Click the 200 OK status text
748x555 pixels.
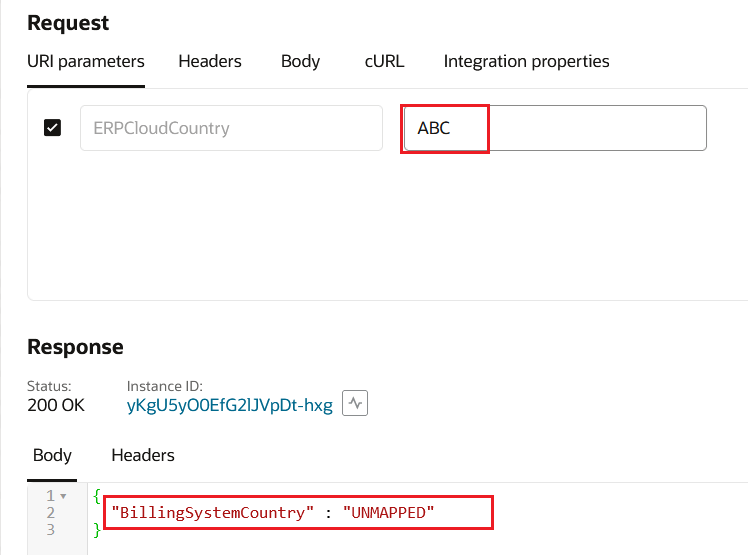point(56,405)
